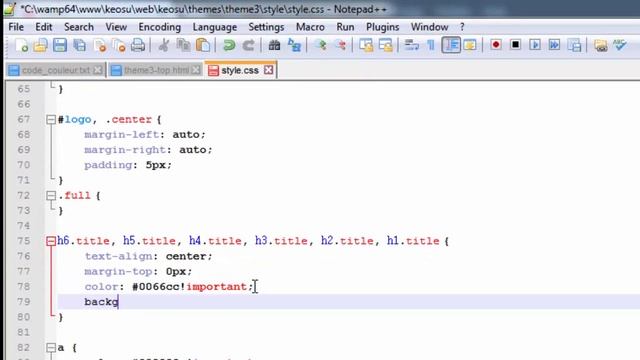Click the macro Playback icon
The image size is (640, 360).
tap(535, 45)
